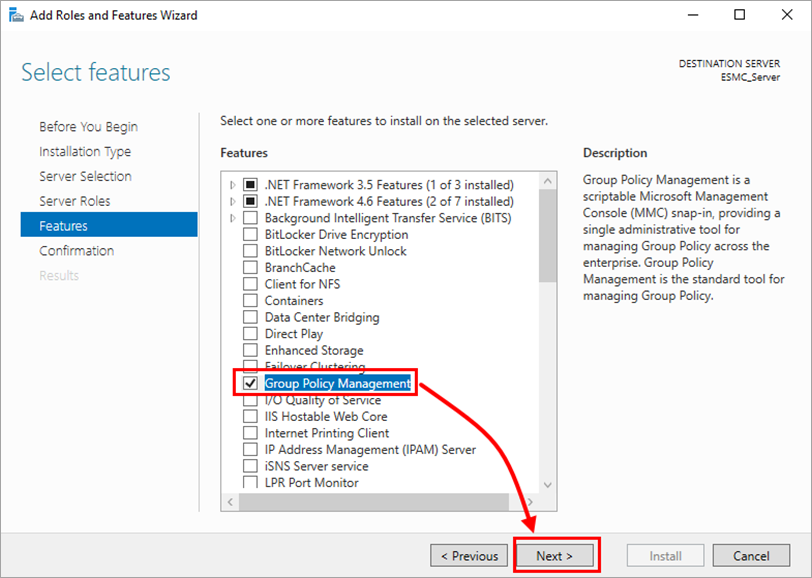Screen dimensions: 812x578
Task: Cancel the Add Roles and Features Wizard
Action: (751, 555)
